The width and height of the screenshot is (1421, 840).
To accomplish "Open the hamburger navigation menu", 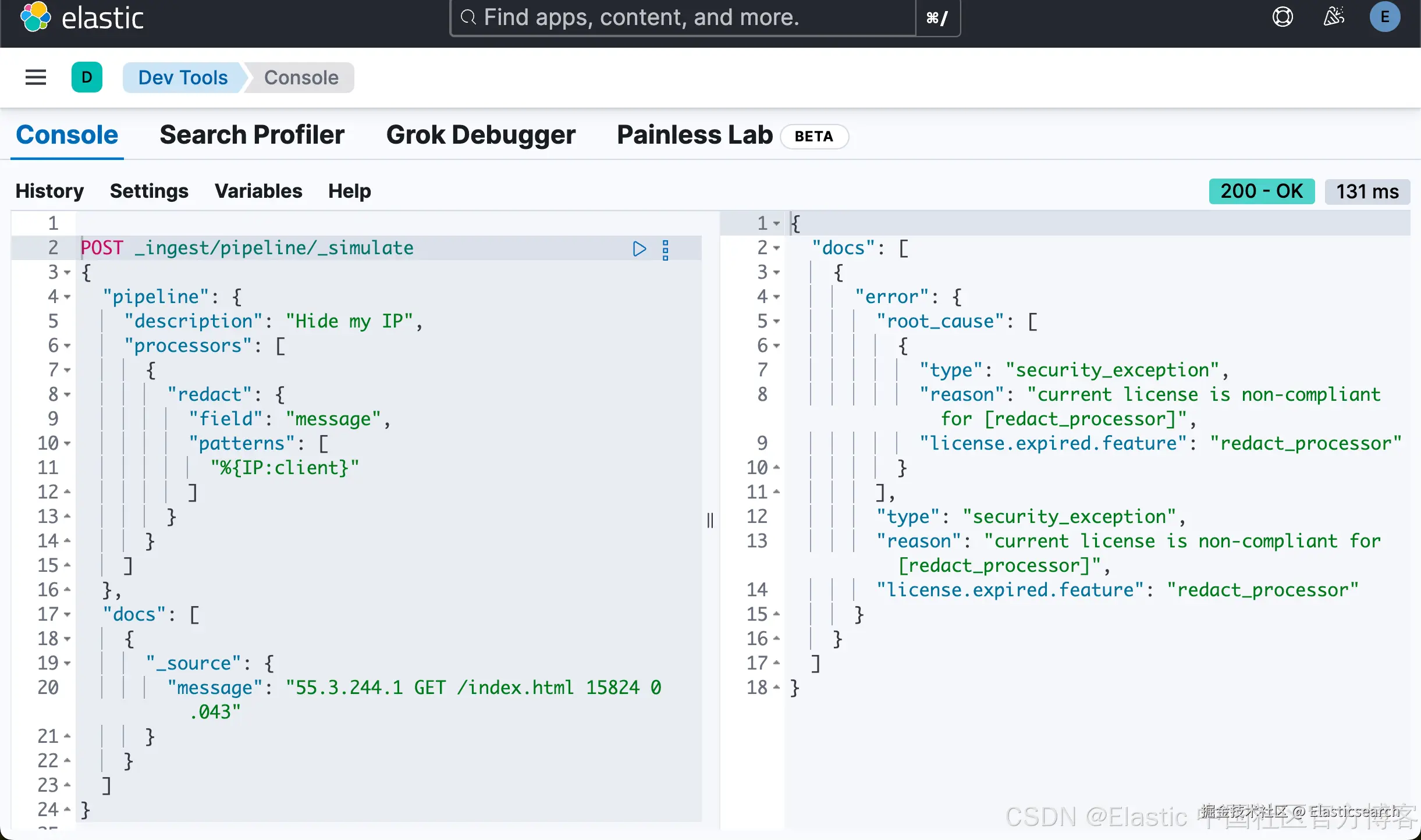I will pyautogui.click(x=35, y=77).
